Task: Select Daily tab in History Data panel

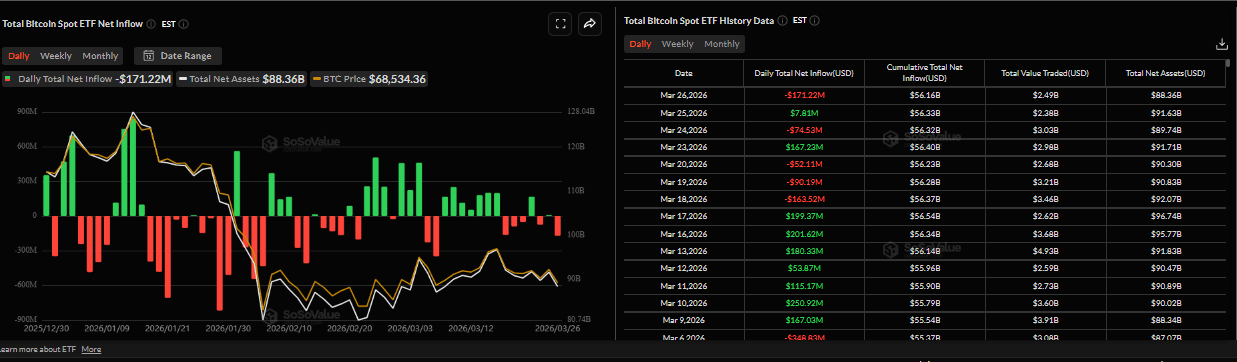Action: [x=640, y=44]
